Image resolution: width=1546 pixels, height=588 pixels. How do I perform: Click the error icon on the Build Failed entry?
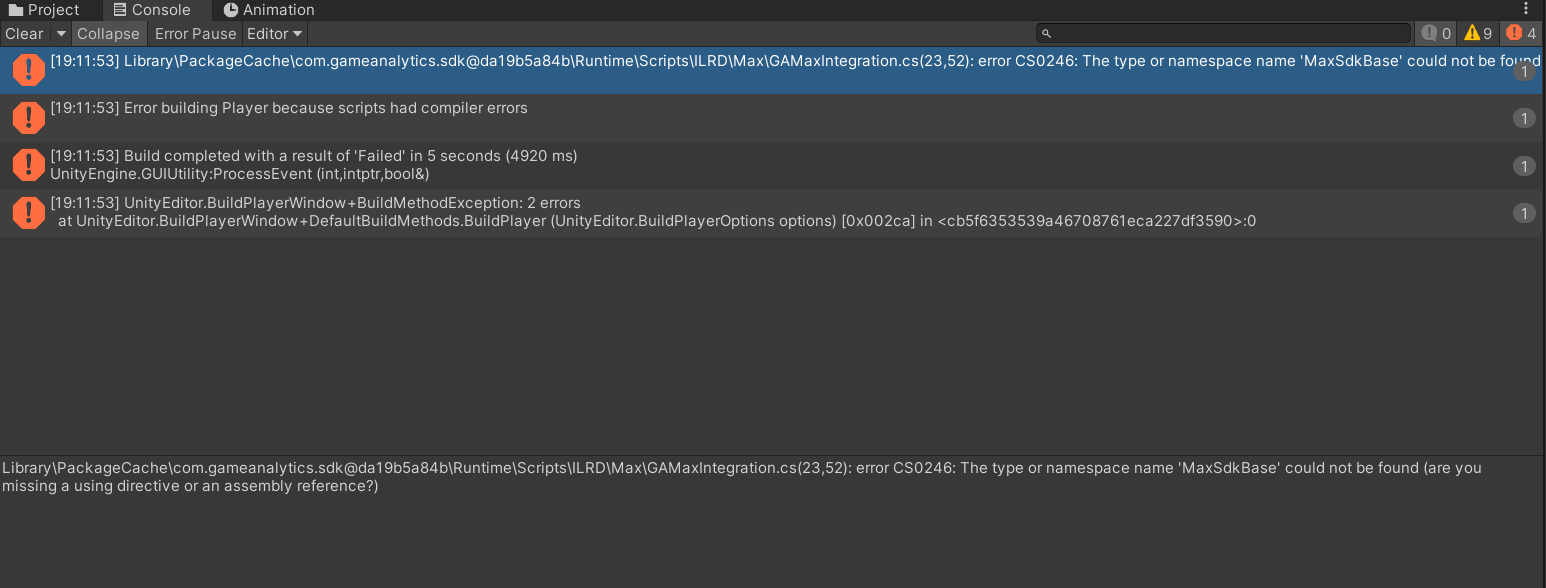coord(29,165)
